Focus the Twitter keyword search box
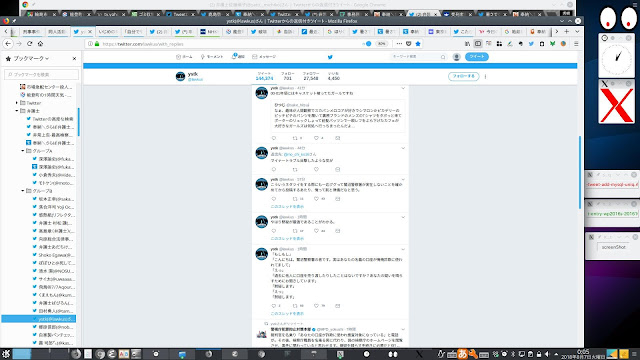 pos(418,57)
